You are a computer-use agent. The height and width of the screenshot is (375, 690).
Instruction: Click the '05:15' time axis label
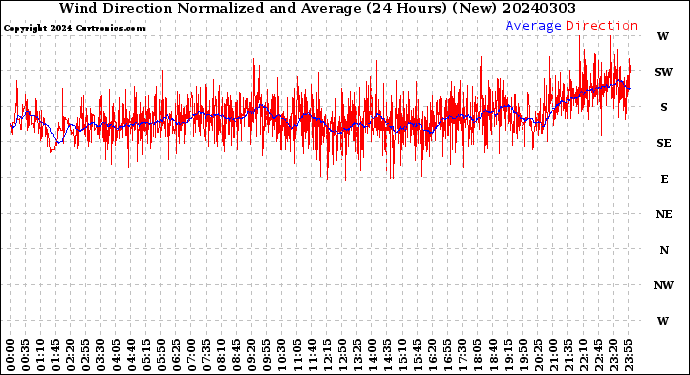pyautogui.click(x=146, y=355)
